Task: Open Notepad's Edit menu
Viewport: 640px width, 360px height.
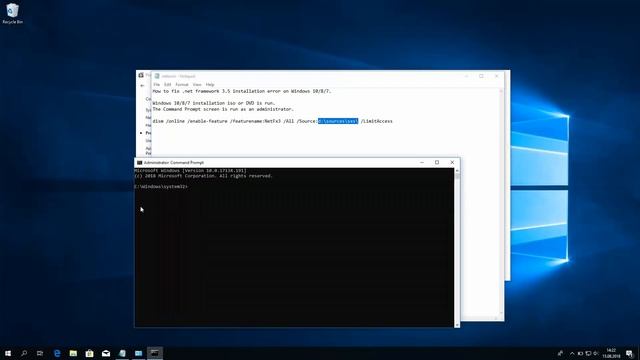Action: (x=167, y=84)
